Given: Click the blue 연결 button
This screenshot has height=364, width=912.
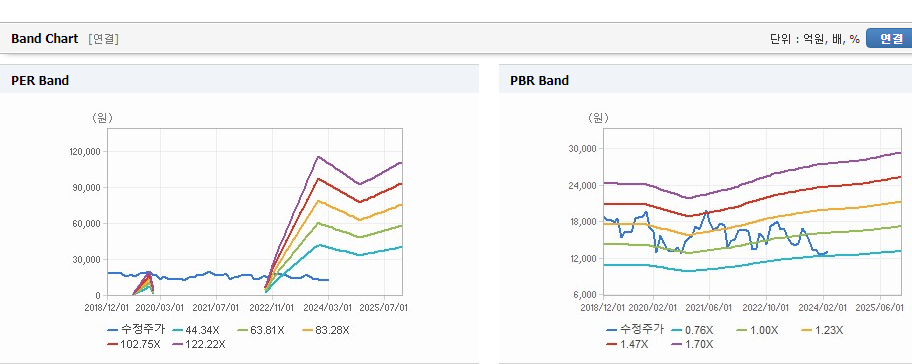Looking at the screenshot, I should click(x=890, y=39).
